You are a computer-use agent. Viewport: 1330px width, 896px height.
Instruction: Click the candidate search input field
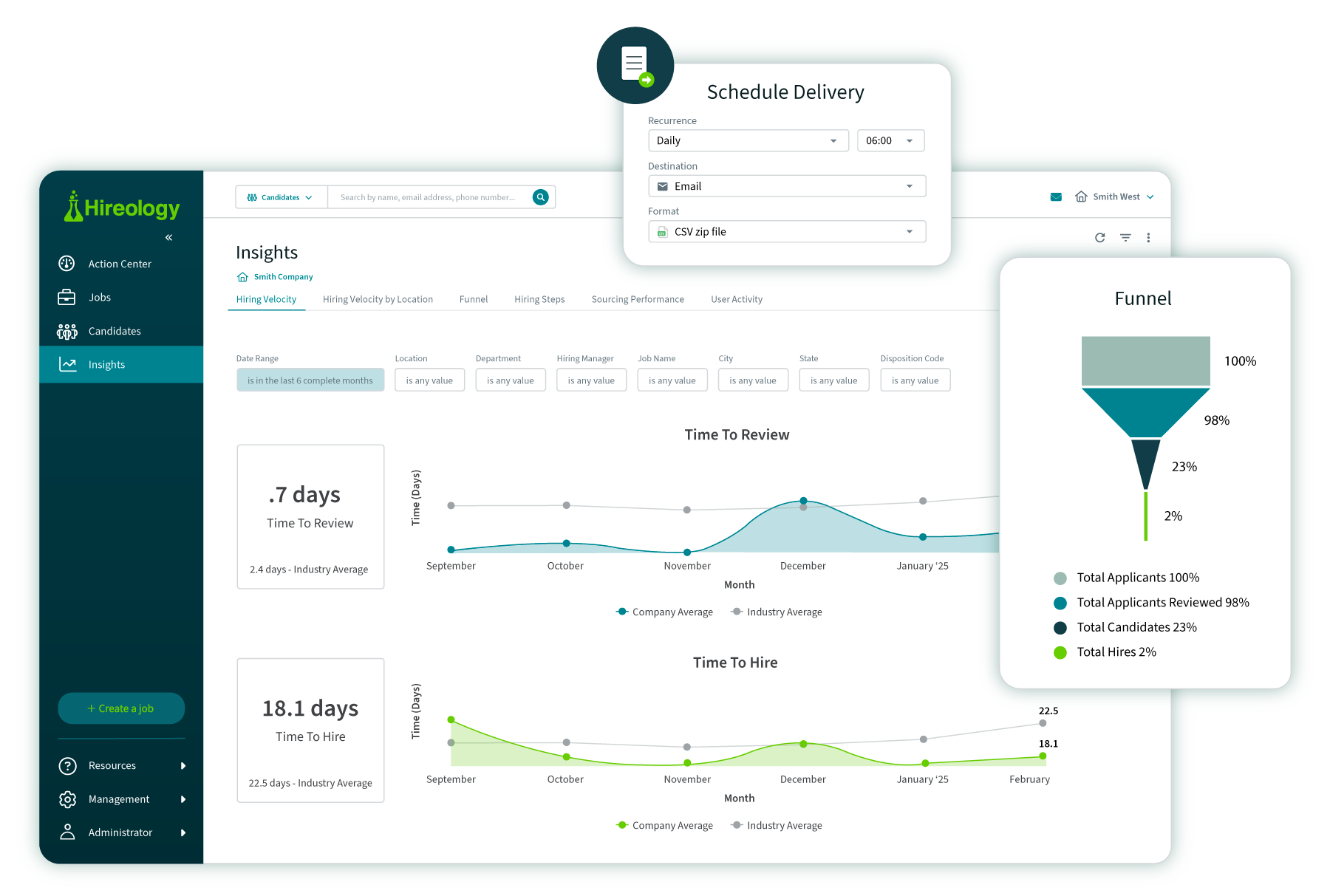point(429,197)
